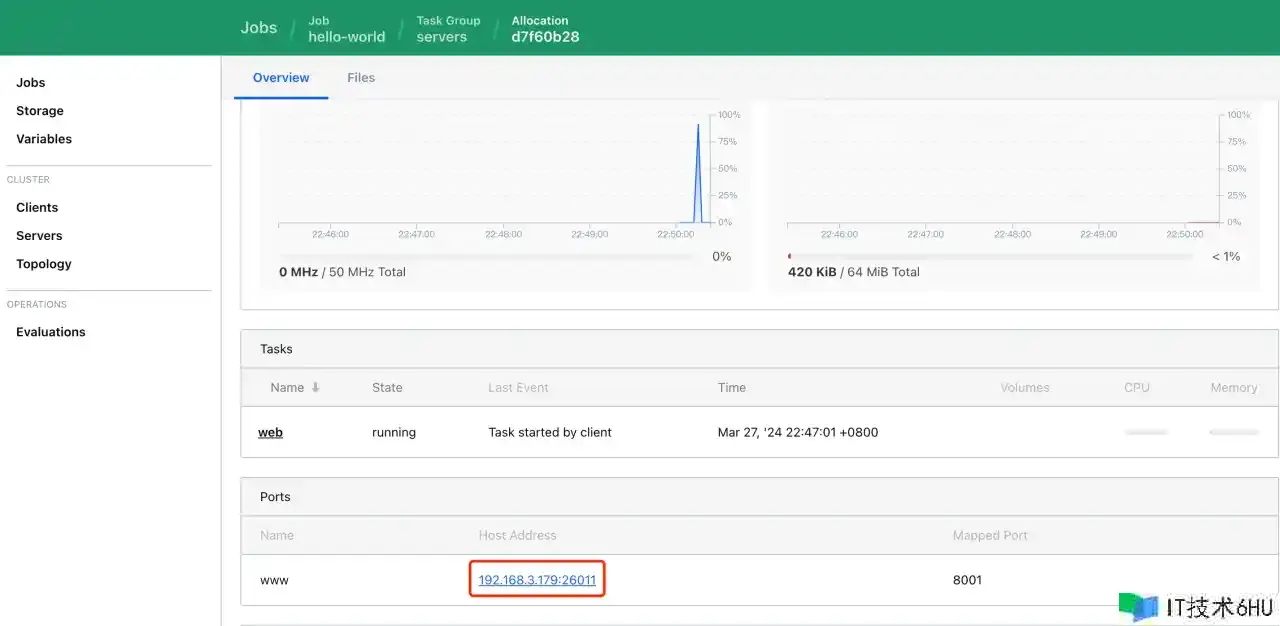Open Jobs in the sidebar
Viewport: 1280px width, 626px height.
pos(31,83)
